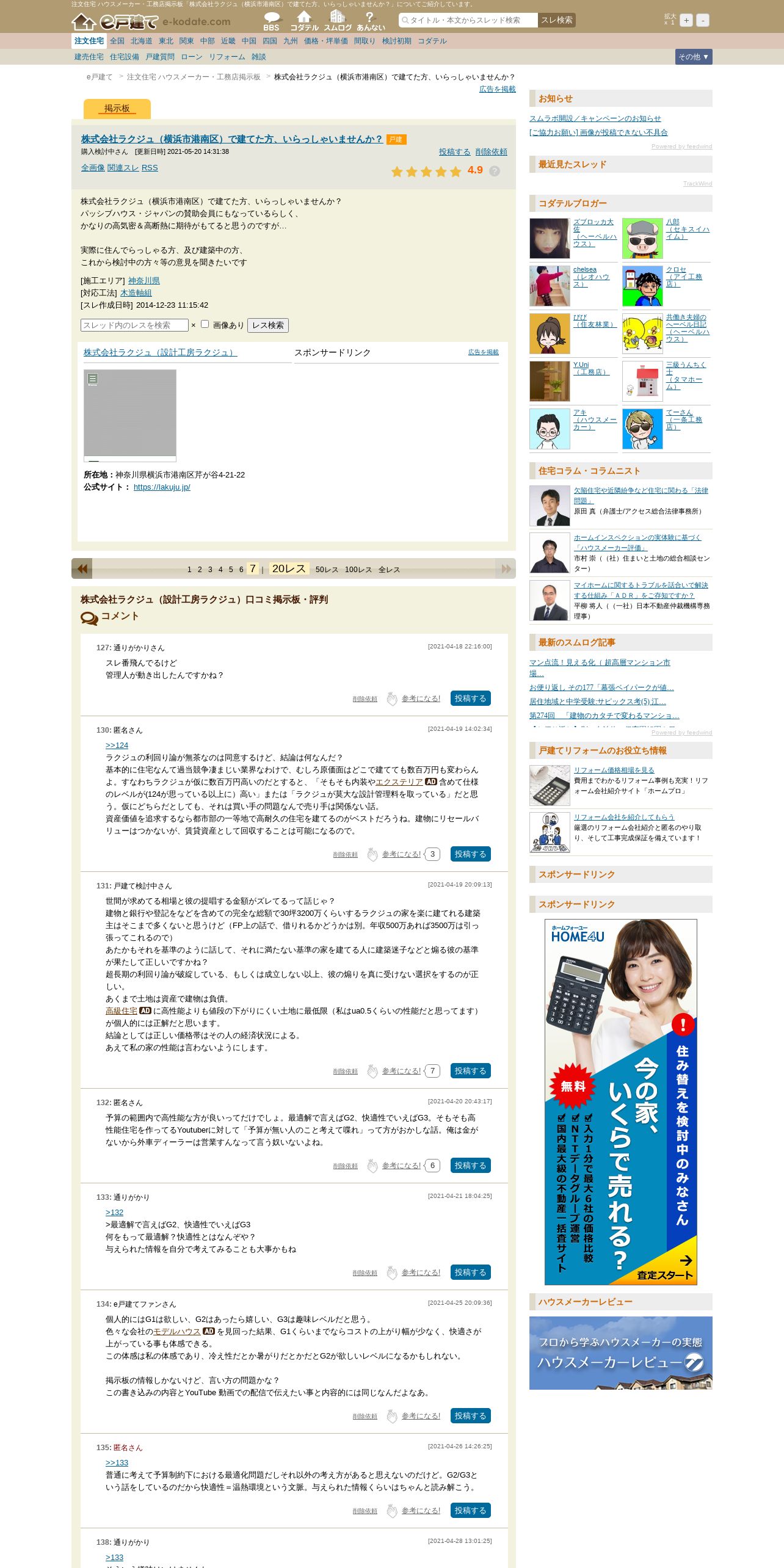The width and height of the screenshot is (784, 1568).
Task: Open アキ blogger avatar
Action: (550, 429)
